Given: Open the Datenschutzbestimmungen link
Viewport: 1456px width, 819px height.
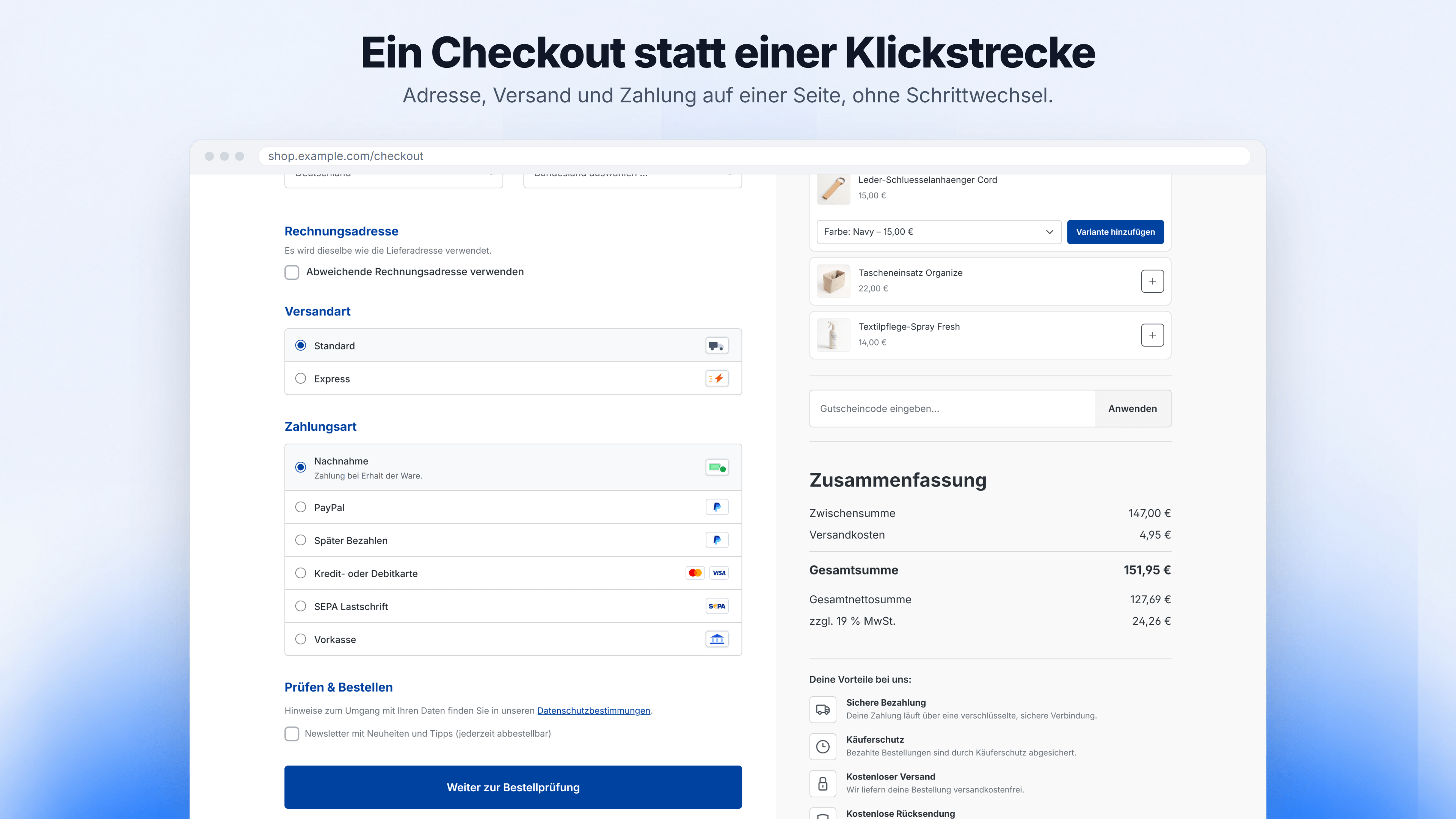Looking at the screenshot, I should click(x=593, y=711).
